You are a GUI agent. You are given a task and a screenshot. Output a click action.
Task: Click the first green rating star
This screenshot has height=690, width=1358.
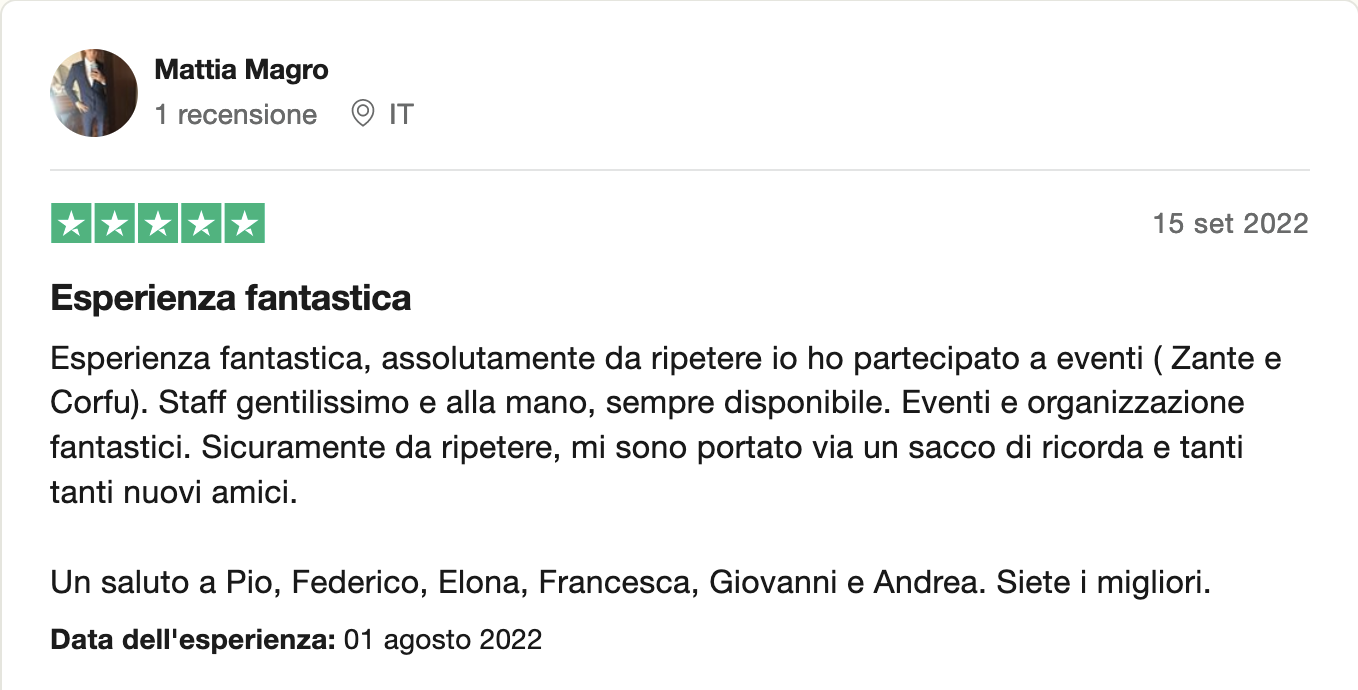click(x=71, y=224)
